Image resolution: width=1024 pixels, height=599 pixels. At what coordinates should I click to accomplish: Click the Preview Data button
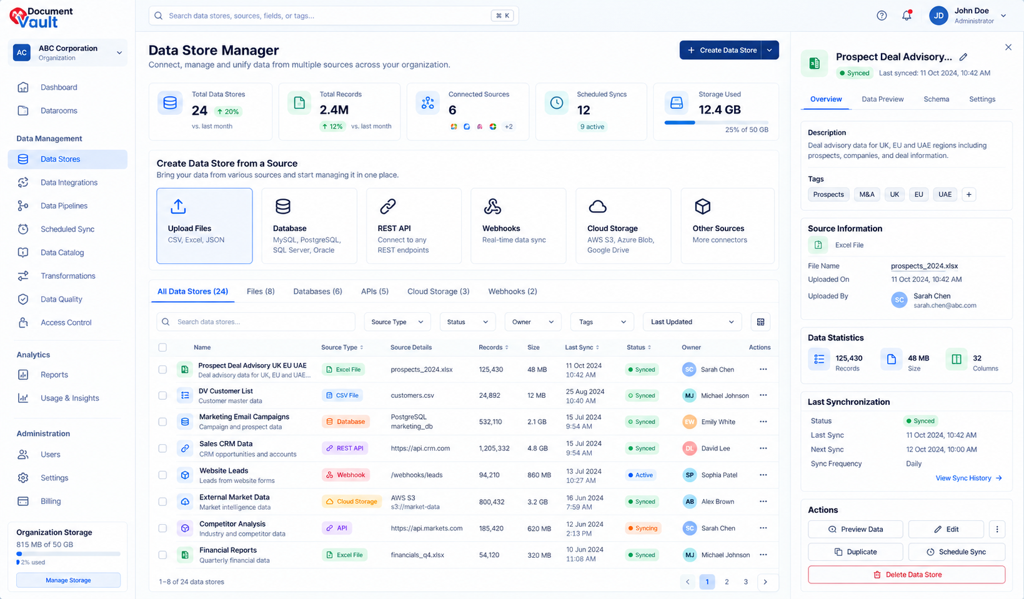pyautogui.click(x=856, y=529)
